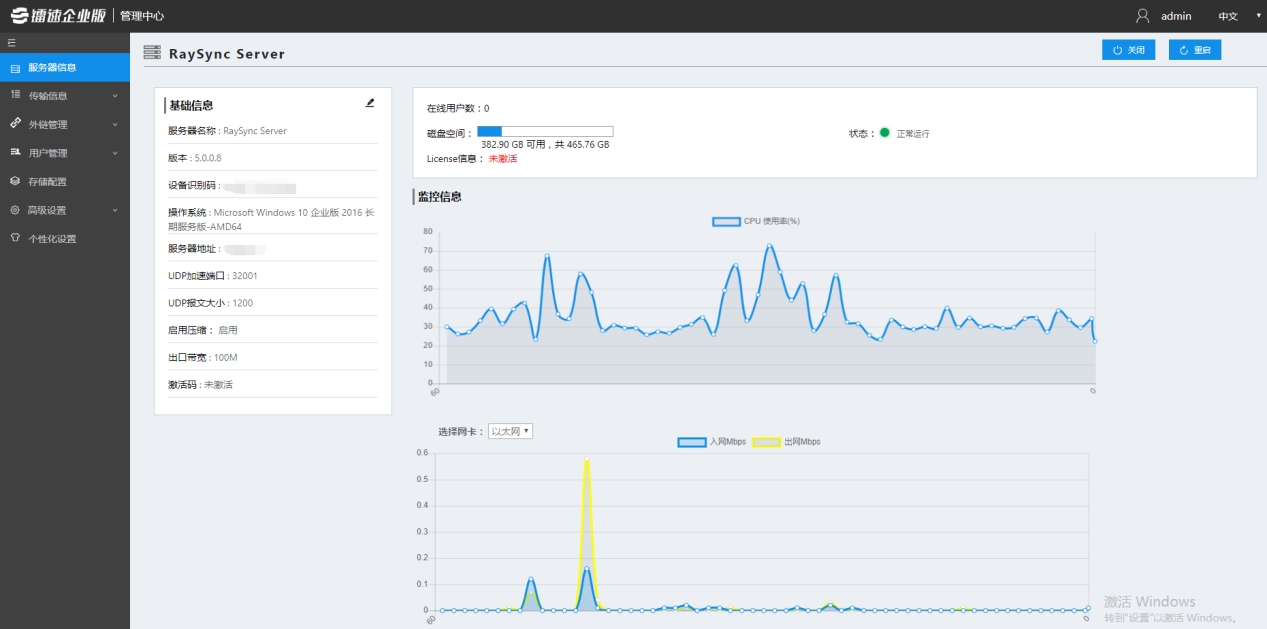Screen dimensions: 1267x629
Task: Click the 磁盘空间 disk usage bar
Action: (544, 131)
